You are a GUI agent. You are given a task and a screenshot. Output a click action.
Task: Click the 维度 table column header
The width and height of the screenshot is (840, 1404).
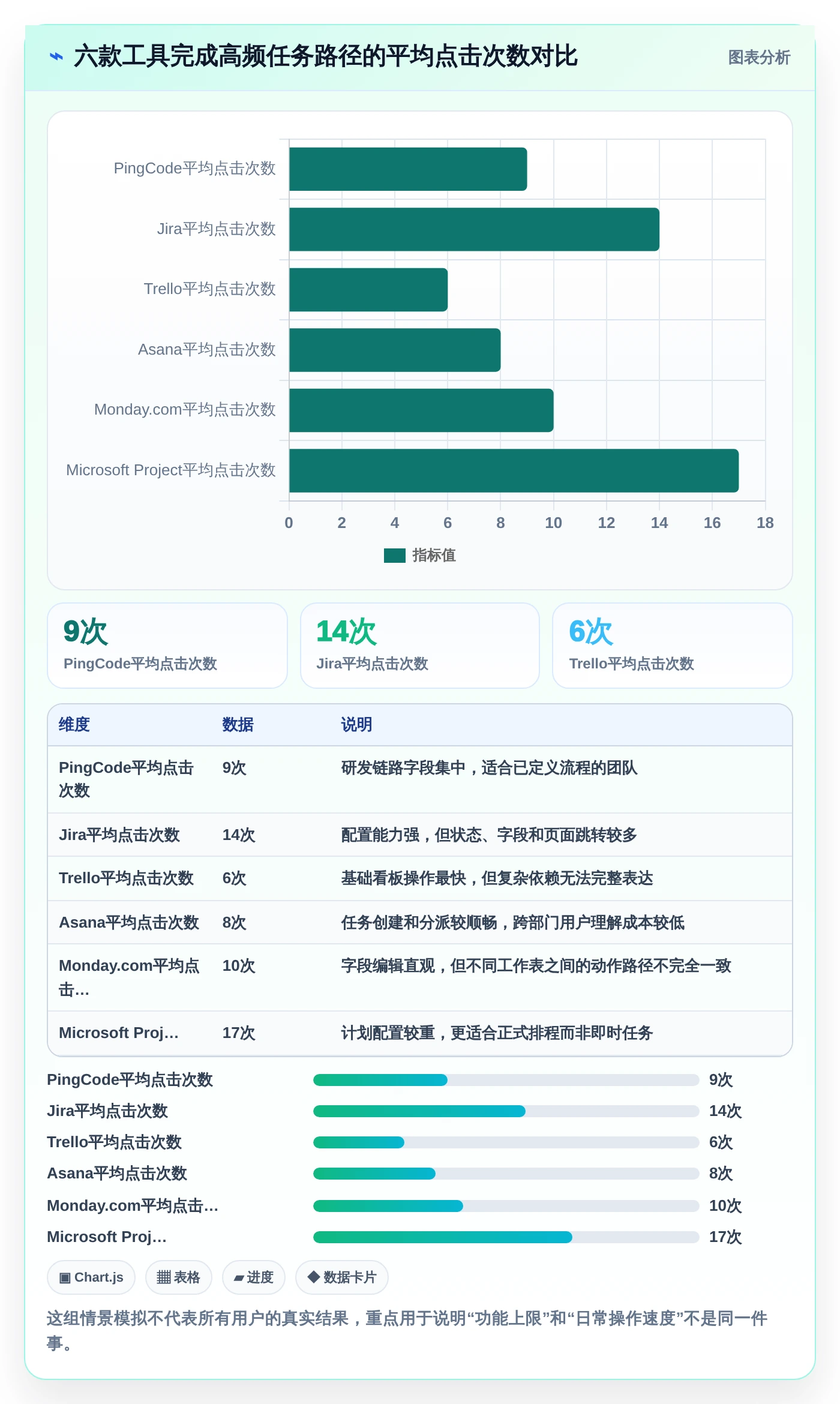[74, 725]
